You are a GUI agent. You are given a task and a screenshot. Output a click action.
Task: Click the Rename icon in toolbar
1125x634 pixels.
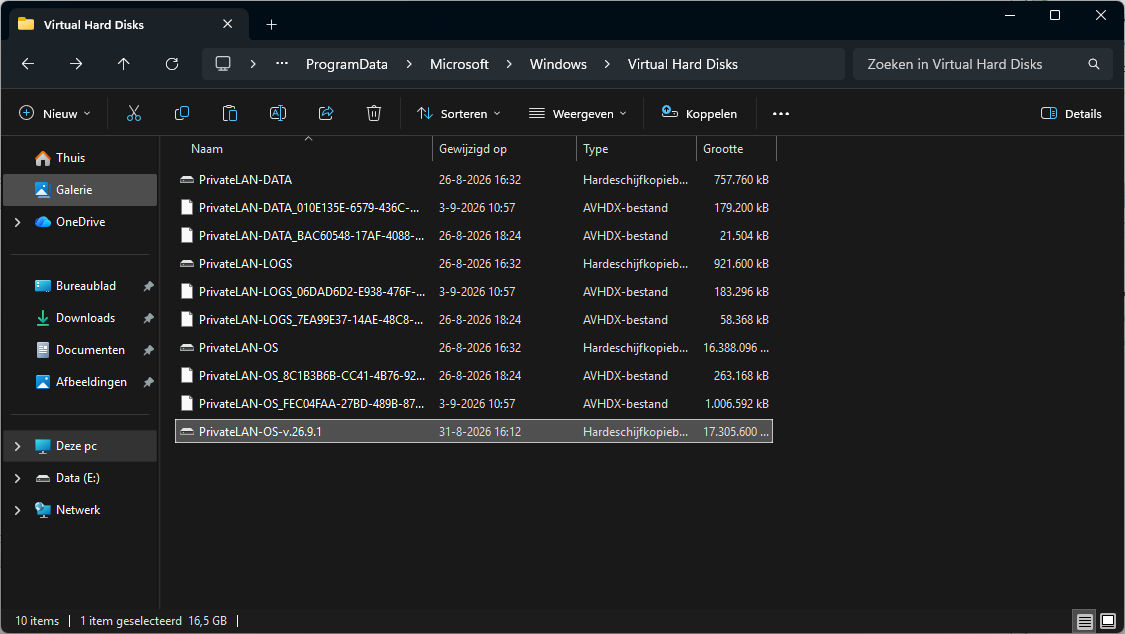(278, 113)
